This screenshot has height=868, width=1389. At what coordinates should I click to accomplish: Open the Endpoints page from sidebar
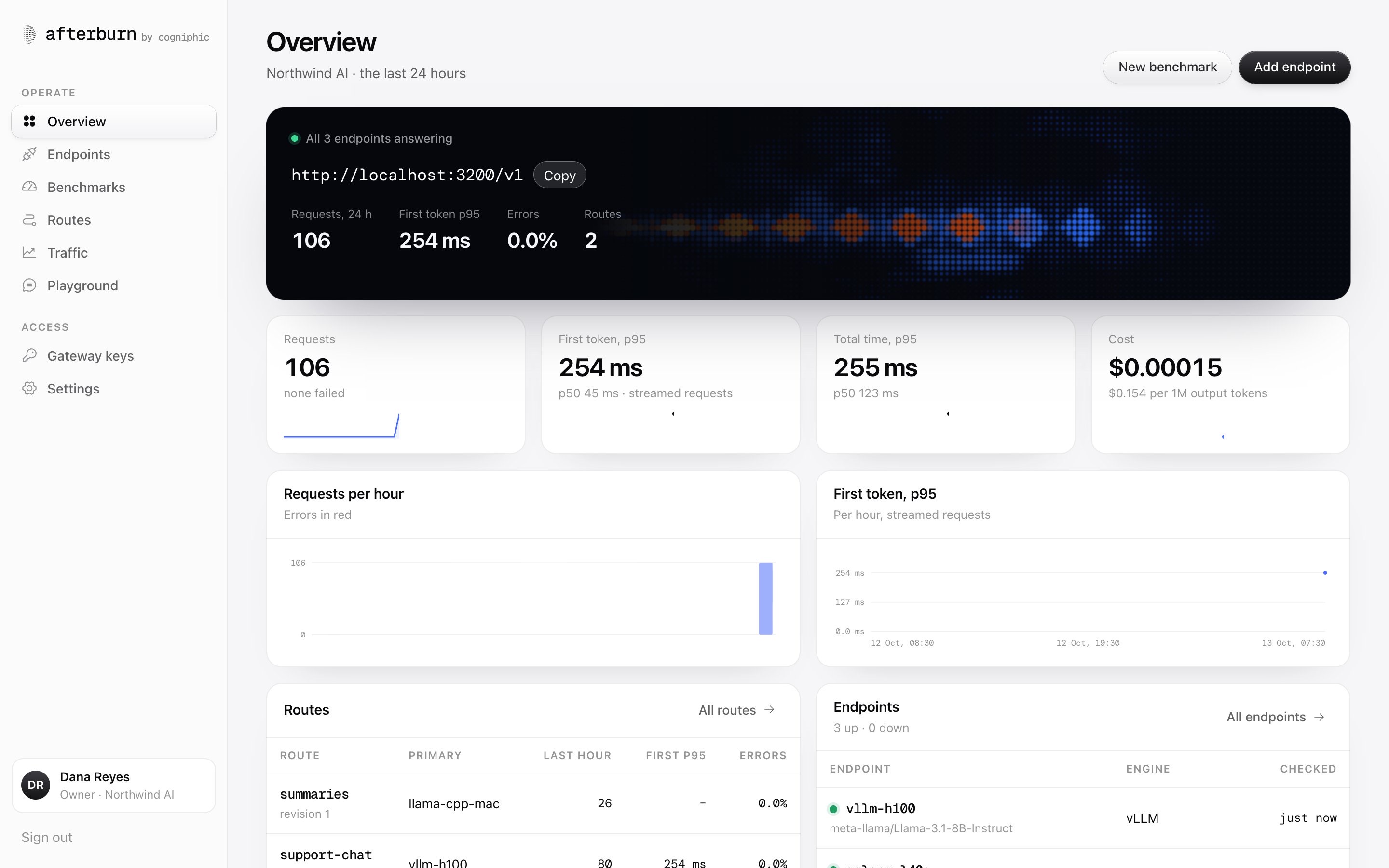point(114,154)
